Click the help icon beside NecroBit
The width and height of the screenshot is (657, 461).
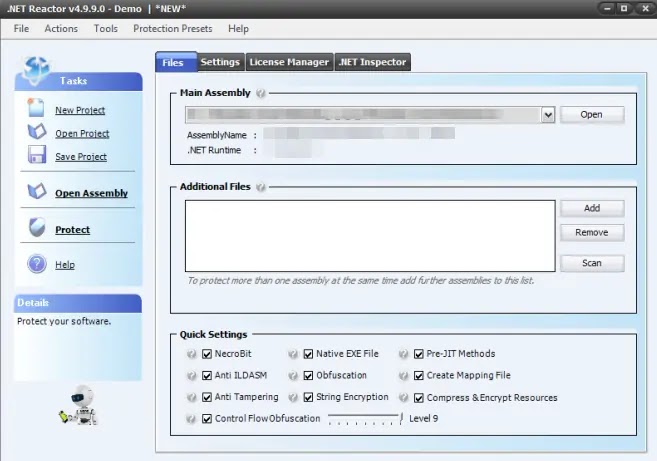191,354
